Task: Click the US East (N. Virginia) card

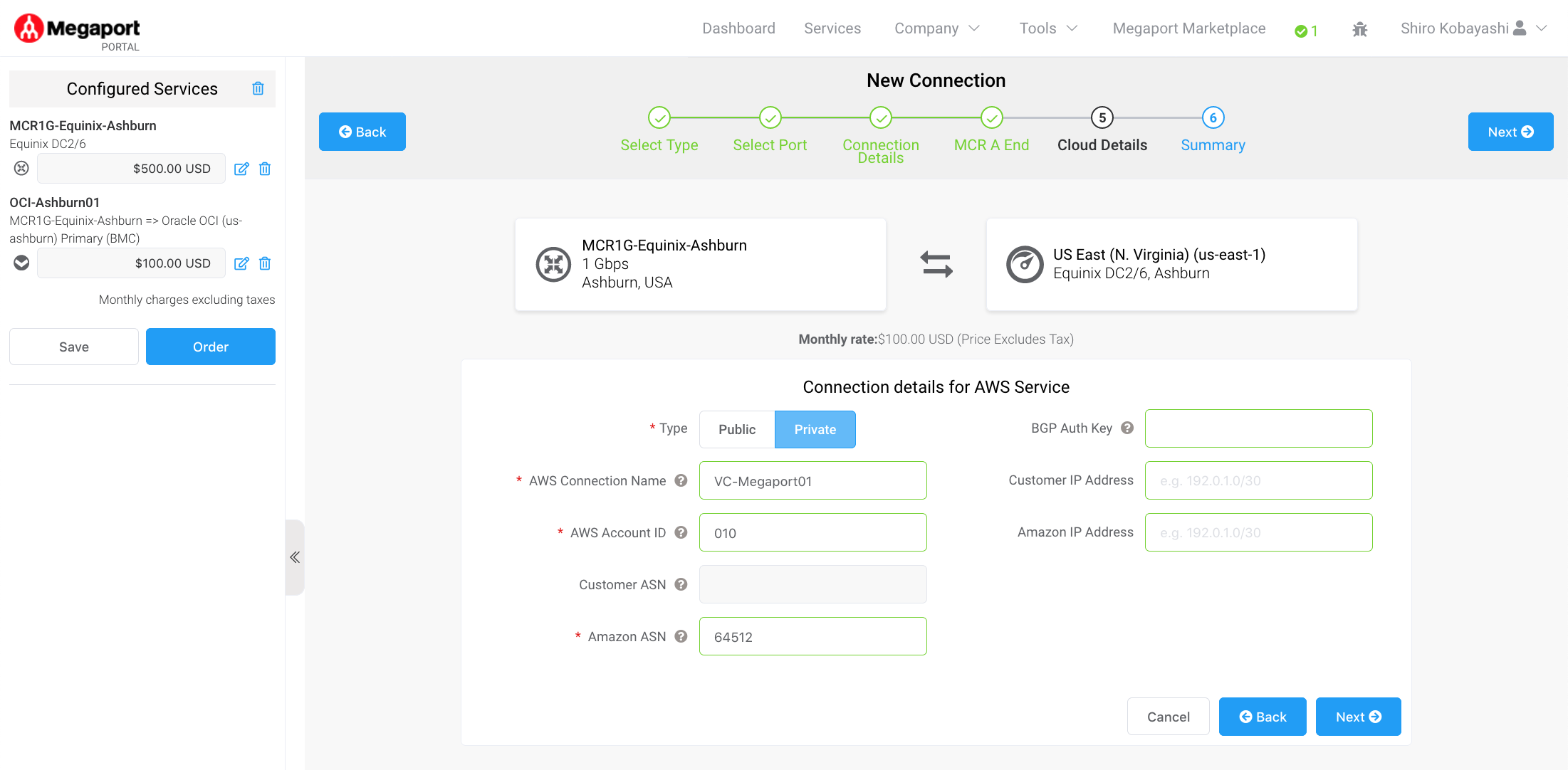Action: click(1171, 264)
